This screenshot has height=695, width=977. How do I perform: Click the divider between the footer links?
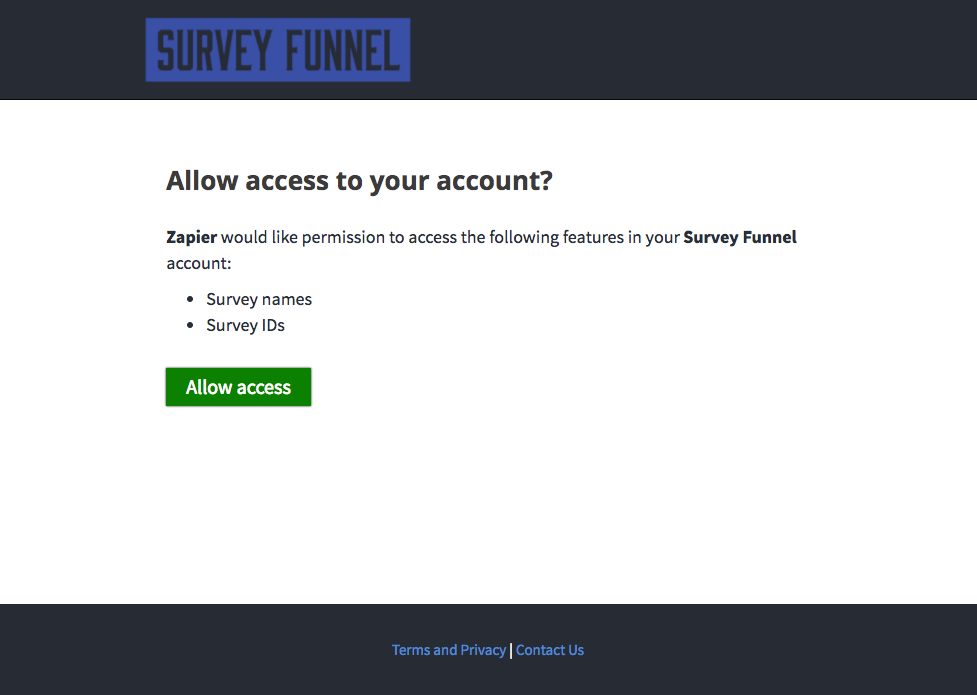pyautogui.click(x=511, y=651)
